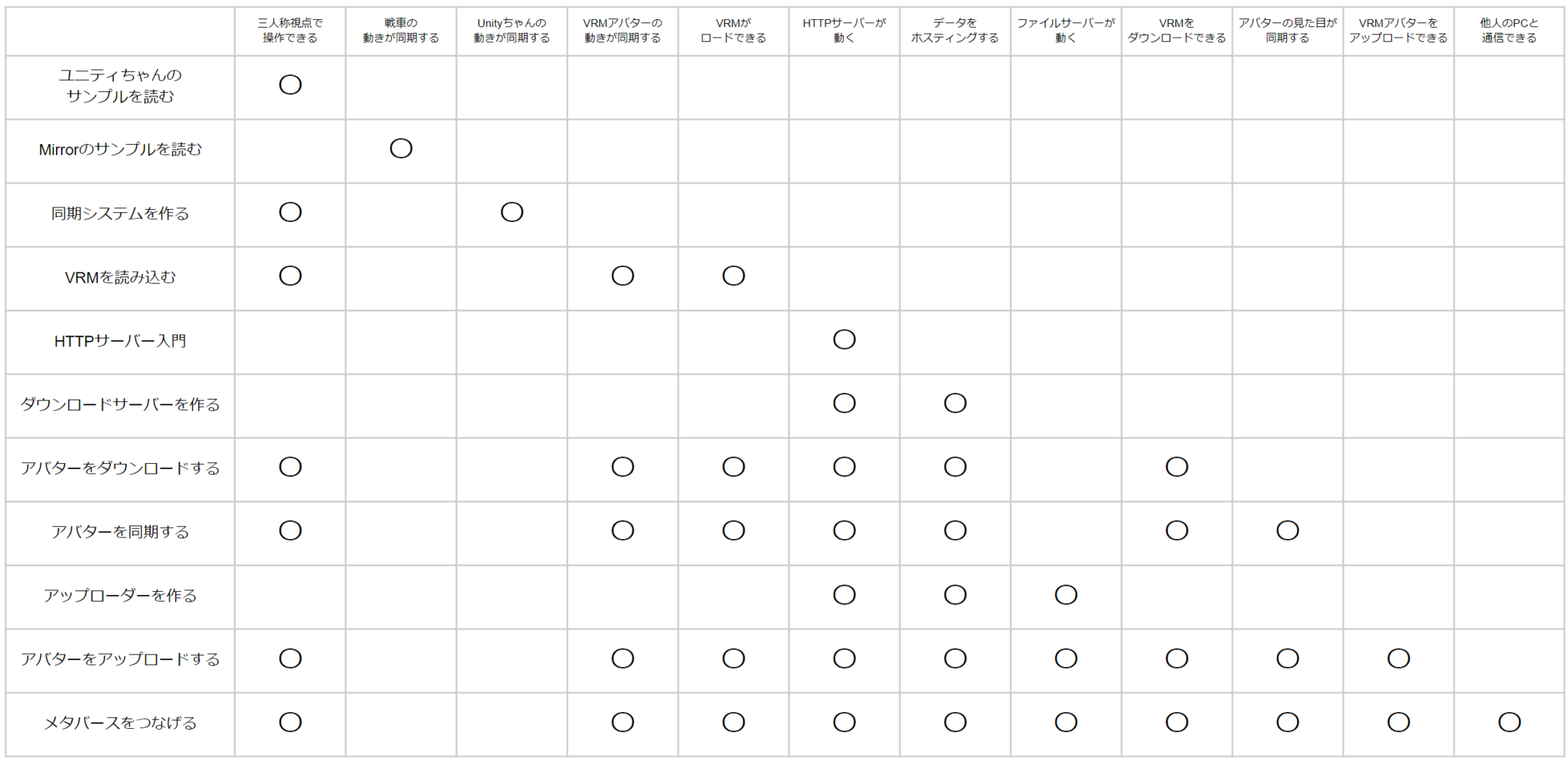Click the circle under "Unityちゃんの動きが同期する" column
The width and height of the screenshot is (1568, 761).
click(512, 212)
